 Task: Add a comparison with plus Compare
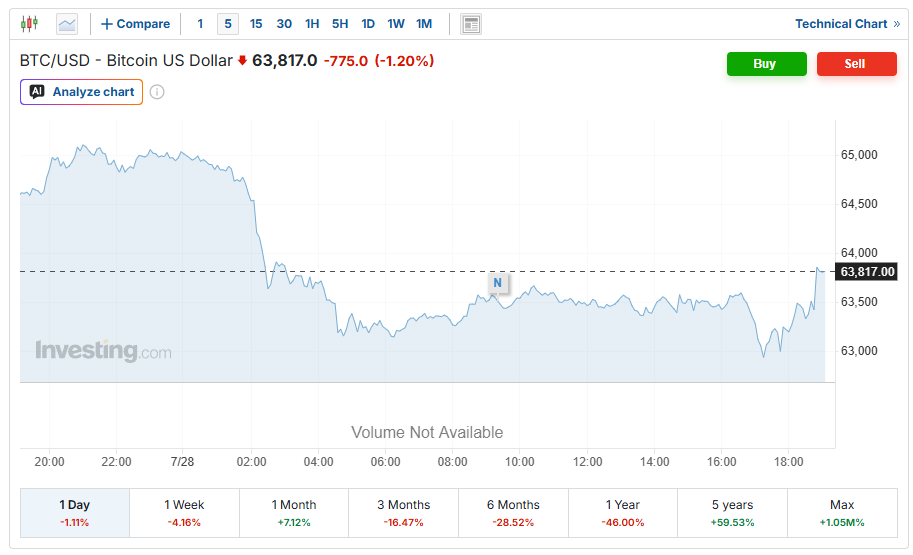[136, 24]
